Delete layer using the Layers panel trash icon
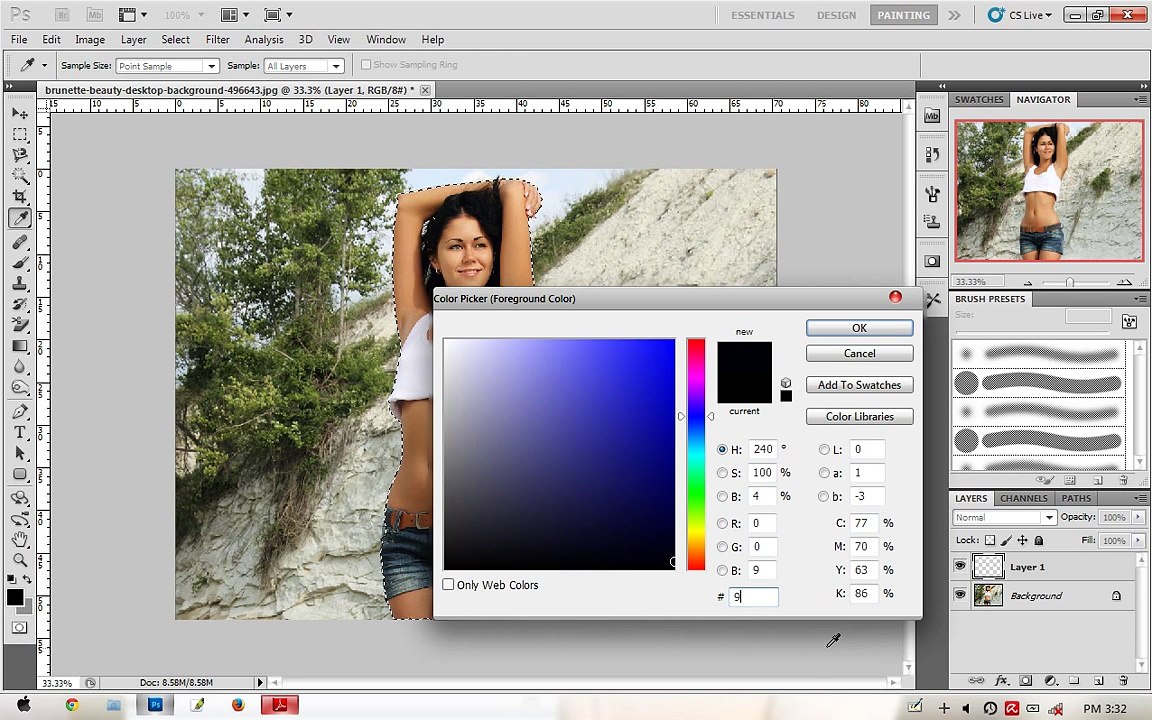Screen dimensions: 1152x720 (x=1123, y=681)
